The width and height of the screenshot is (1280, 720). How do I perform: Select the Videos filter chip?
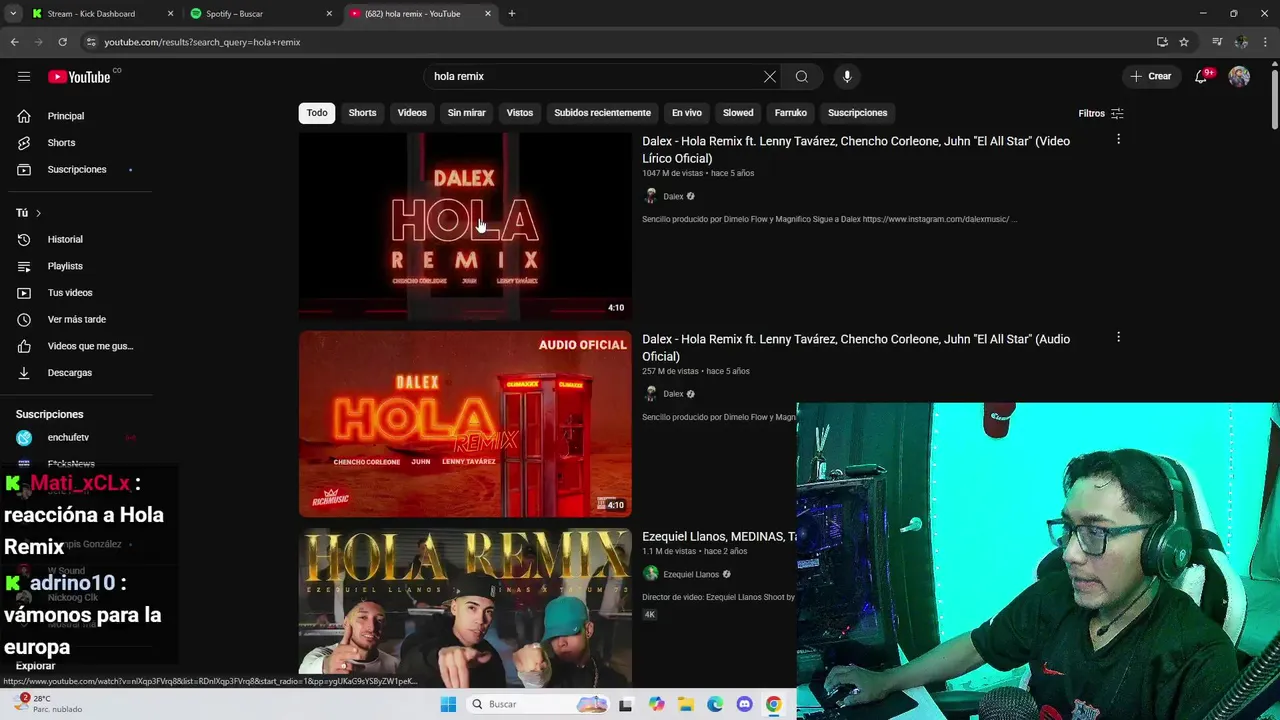[x=412, y=113]
